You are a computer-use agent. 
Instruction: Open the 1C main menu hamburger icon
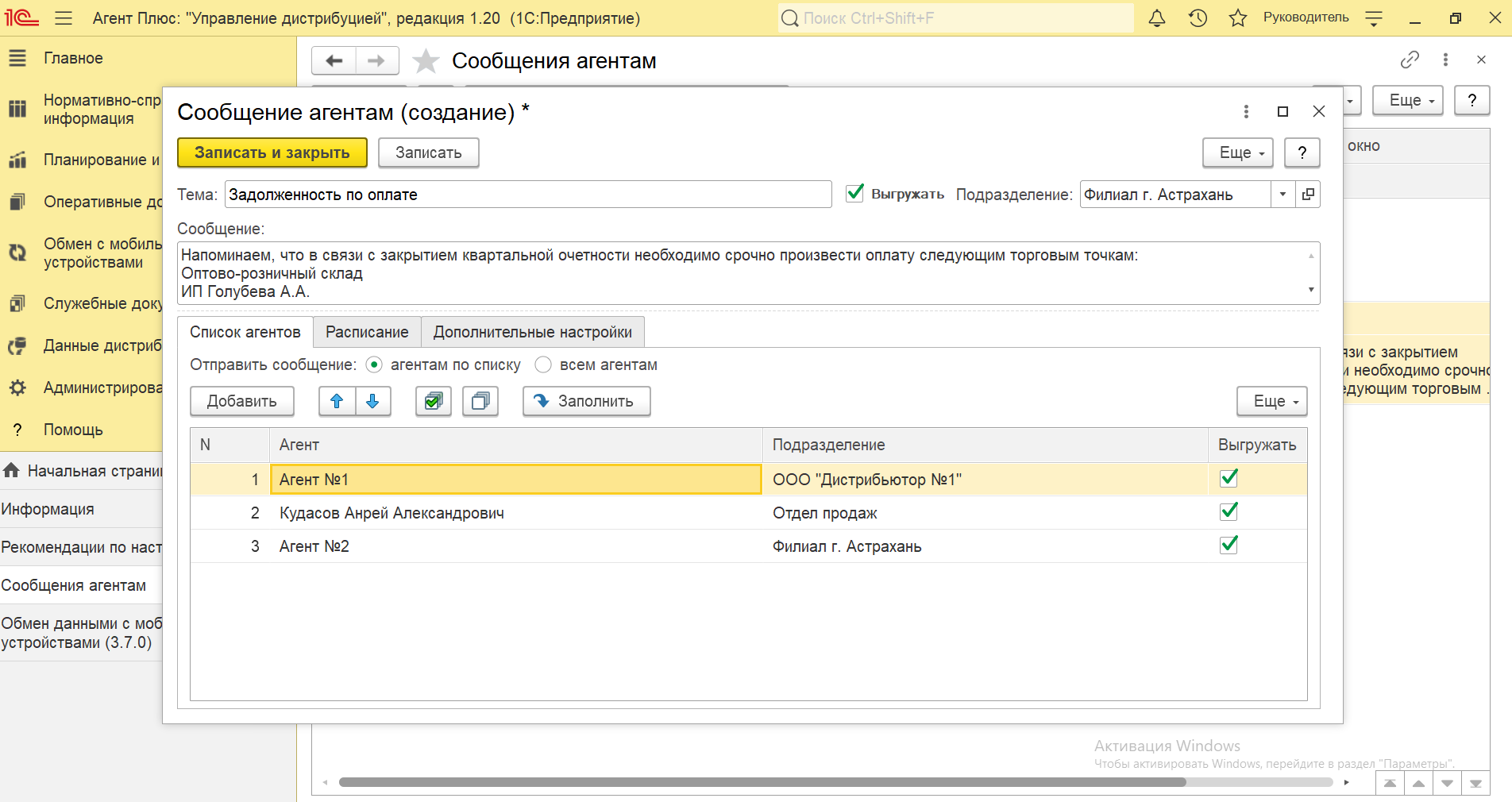click(64, 18)
